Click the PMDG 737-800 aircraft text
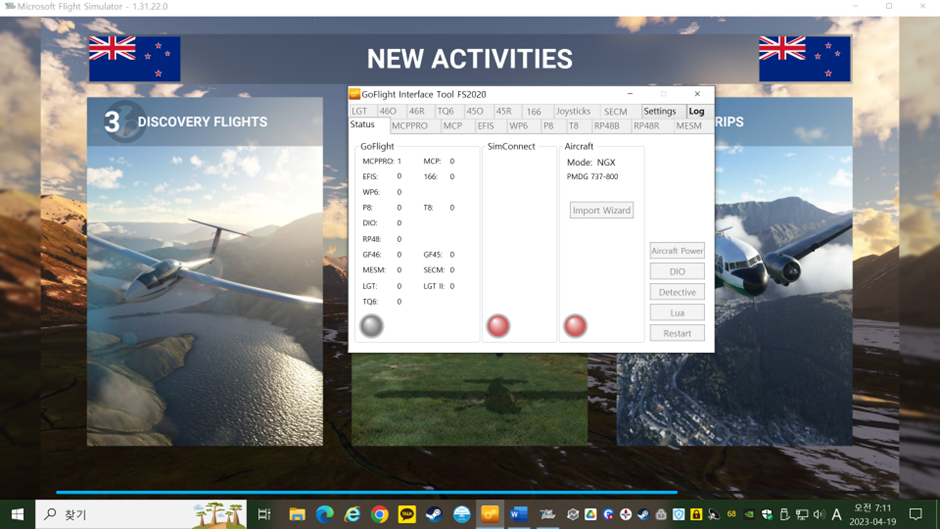Screen dimensions: 940x529 [592, 177]
